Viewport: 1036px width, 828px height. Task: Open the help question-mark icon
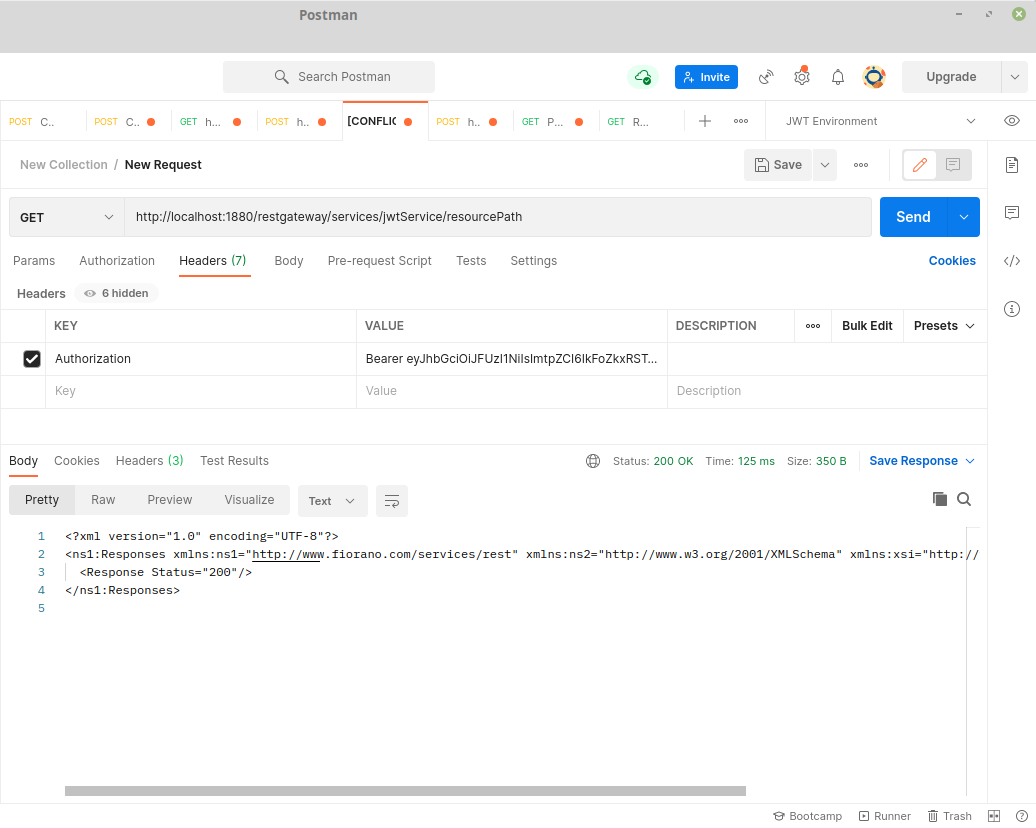tap(1021, 816)
